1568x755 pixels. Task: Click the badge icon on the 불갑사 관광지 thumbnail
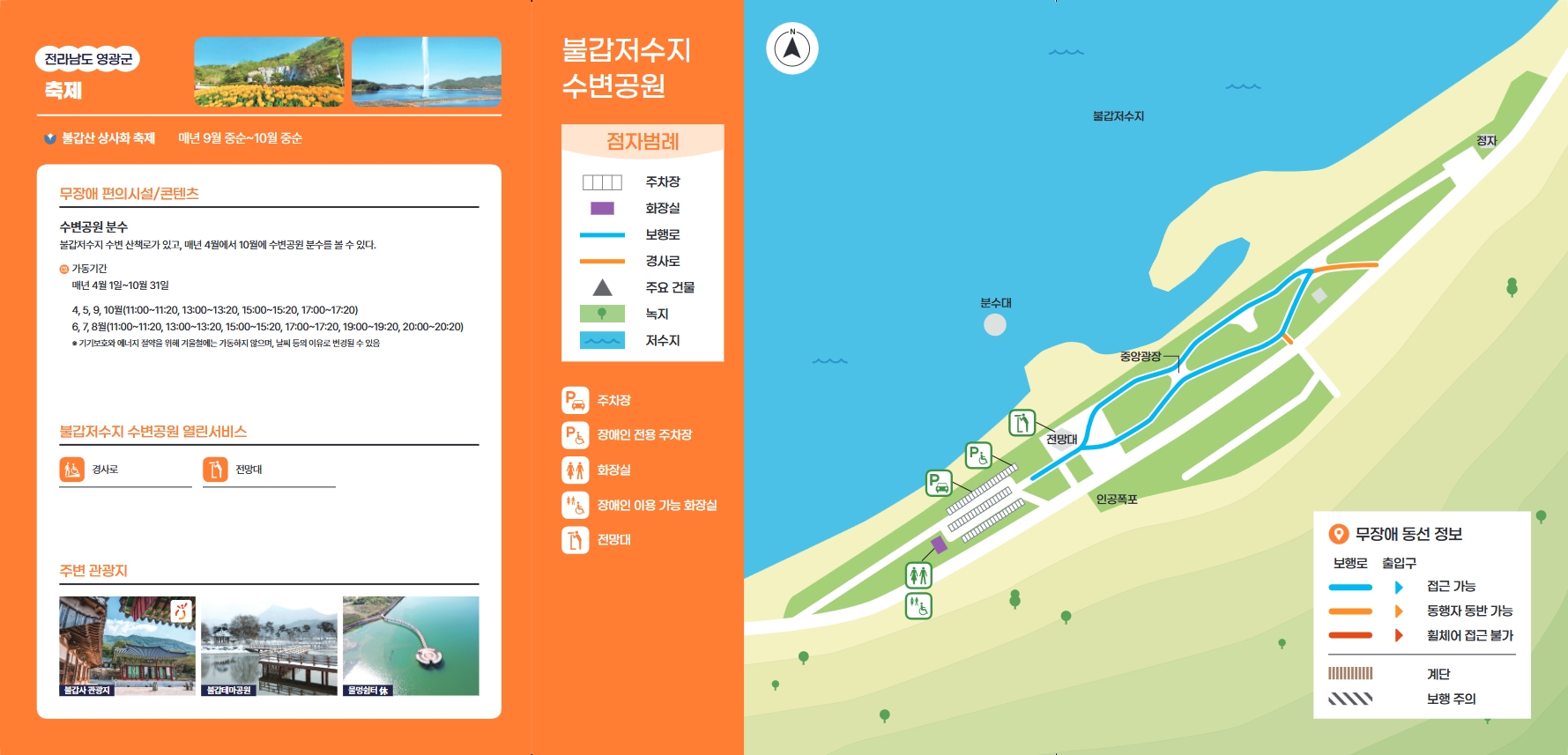[x=182, y=611]
